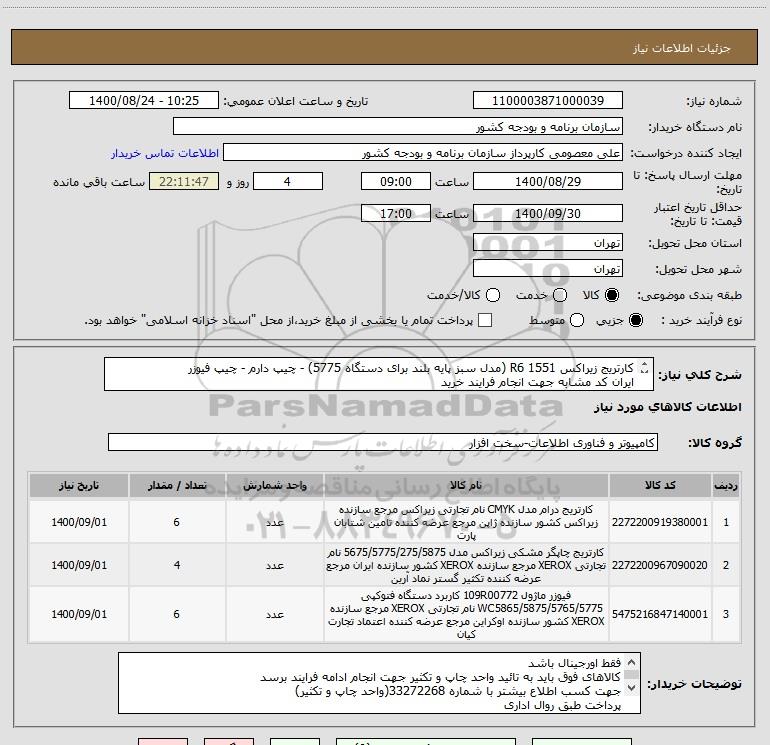Click the کد کالا column header

[x=660, y=486]
